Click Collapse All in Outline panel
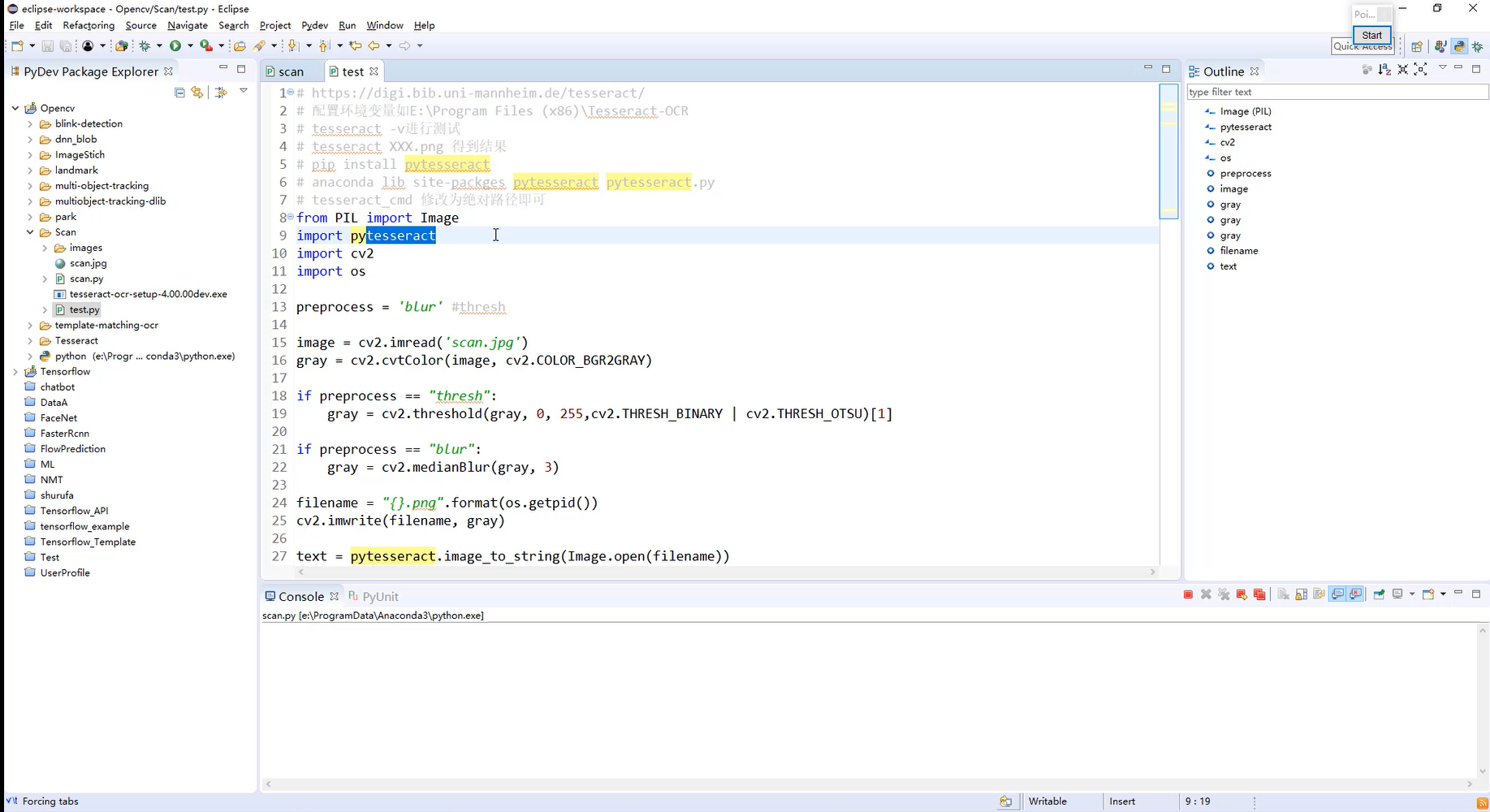Screen dimensions: 1490x812 click(x=1402, y=70)
